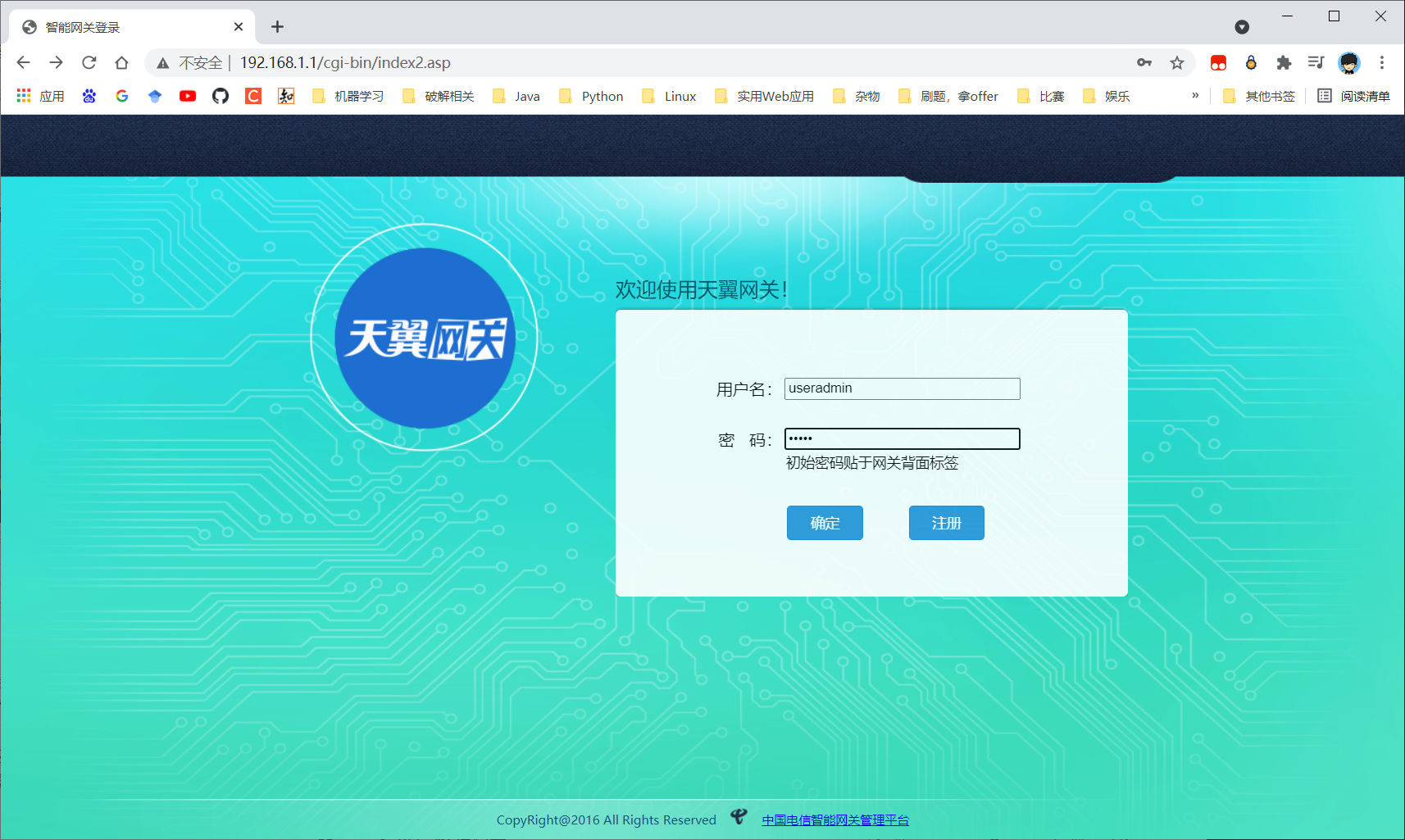Click the 初始密码贴于网关背面标签 hint text
This screenshot has height=840, width=1405.
pyautogui.click(x=872, y=463)
